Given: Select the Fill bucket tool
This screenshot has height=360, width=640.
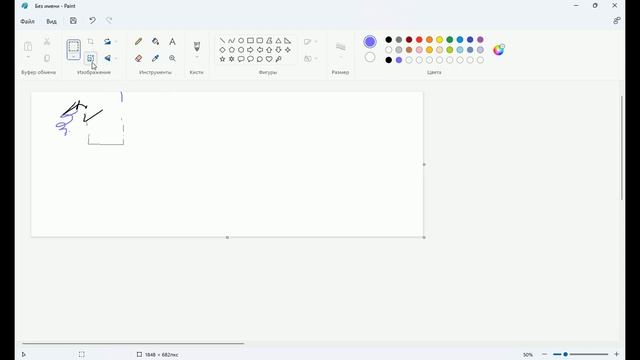Looking at the screenshot, I should (156, 42).
